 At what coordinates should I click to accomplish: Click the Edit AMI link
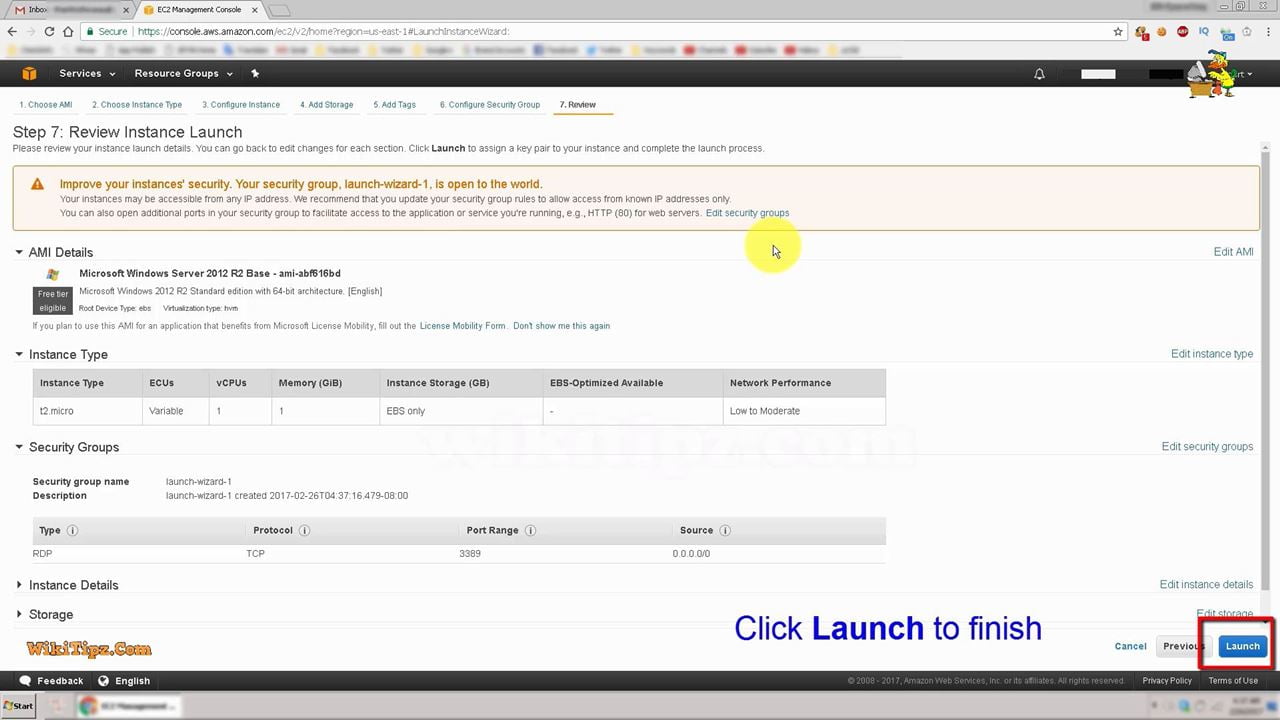(1233, 252)
